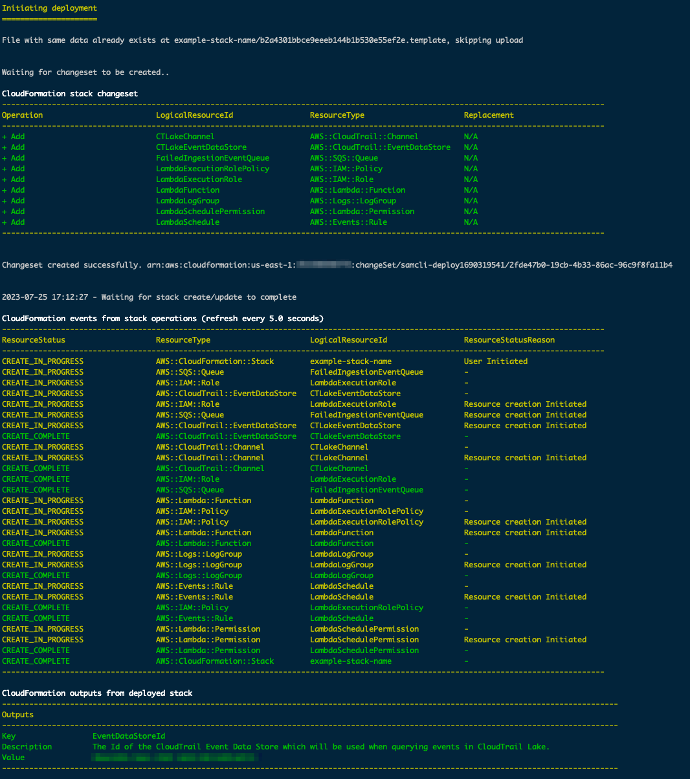The width and height of the screenshot is (691, 779).
Task: Select "FailedIngestionEventQueue" in the changeset Add rows
Action: tap(213, 158)
